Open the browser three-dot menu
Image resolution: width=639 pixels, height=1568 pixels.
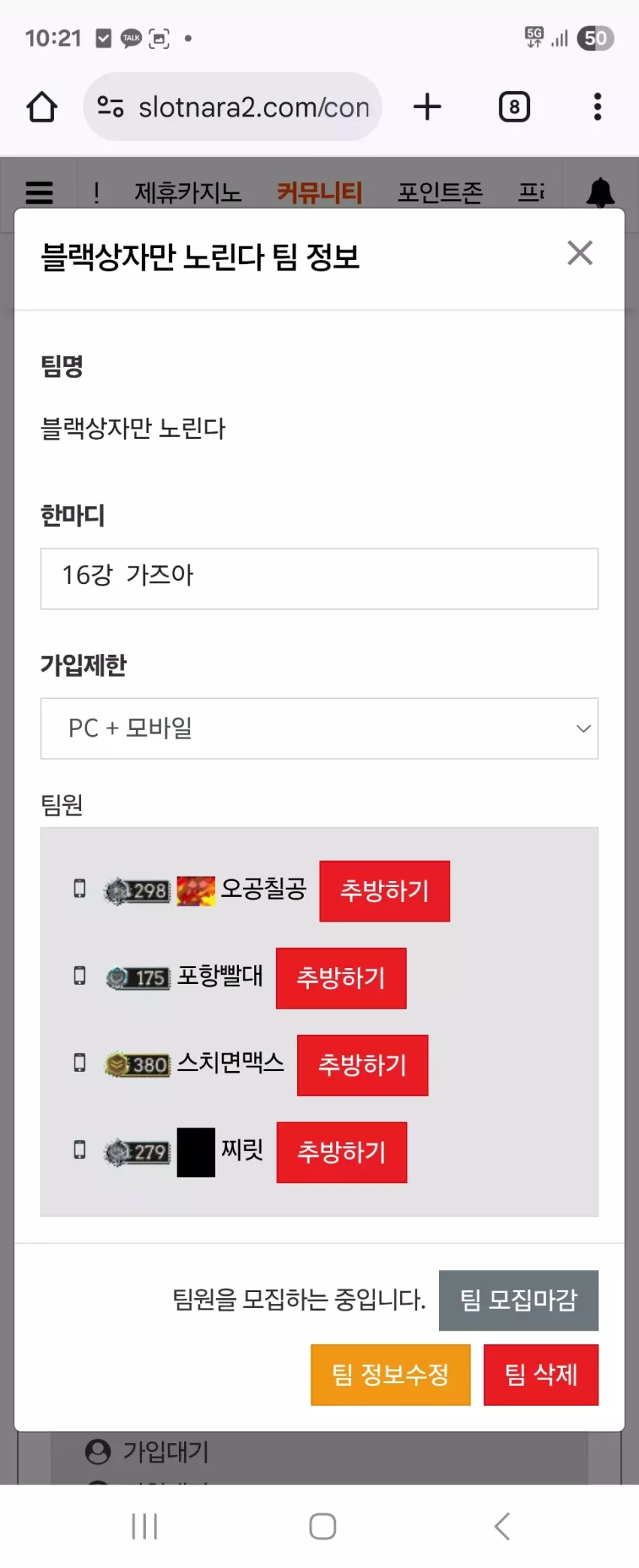598,107
